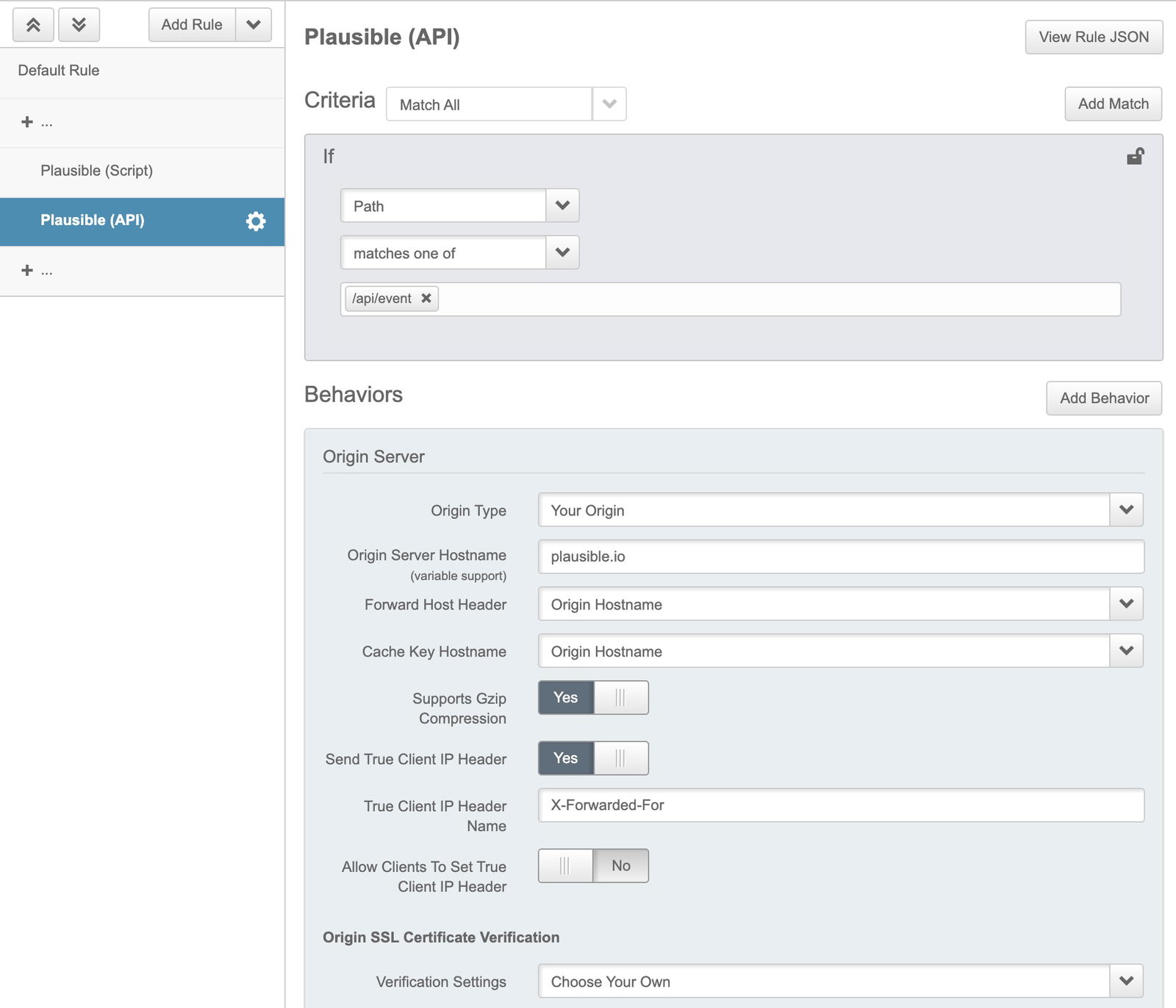Toggle Supports Gzip Compression switch
This screenshot has height=1008, width=1176.
click(x=593, y=698)
